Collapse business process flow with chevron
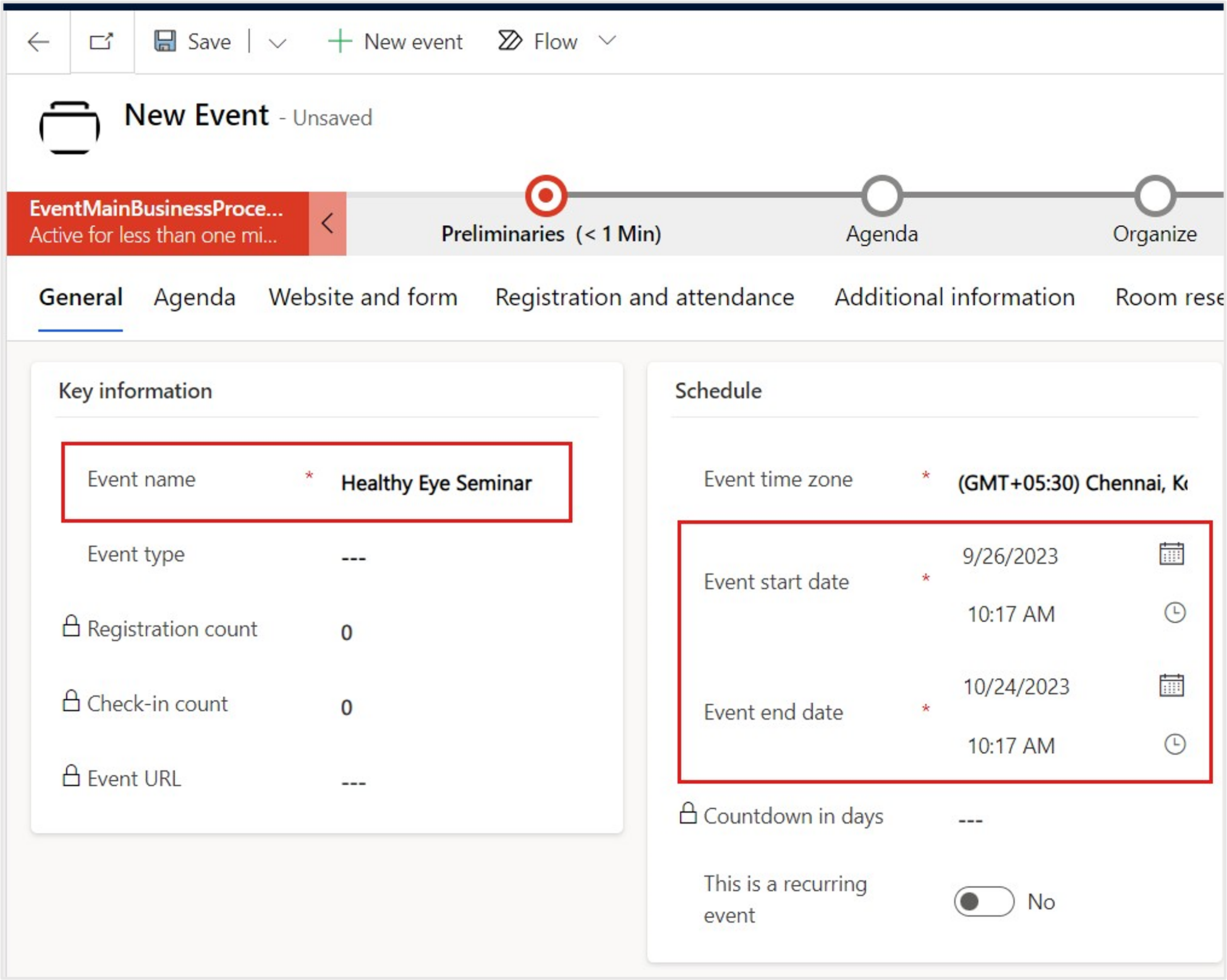 click(327, 223)
